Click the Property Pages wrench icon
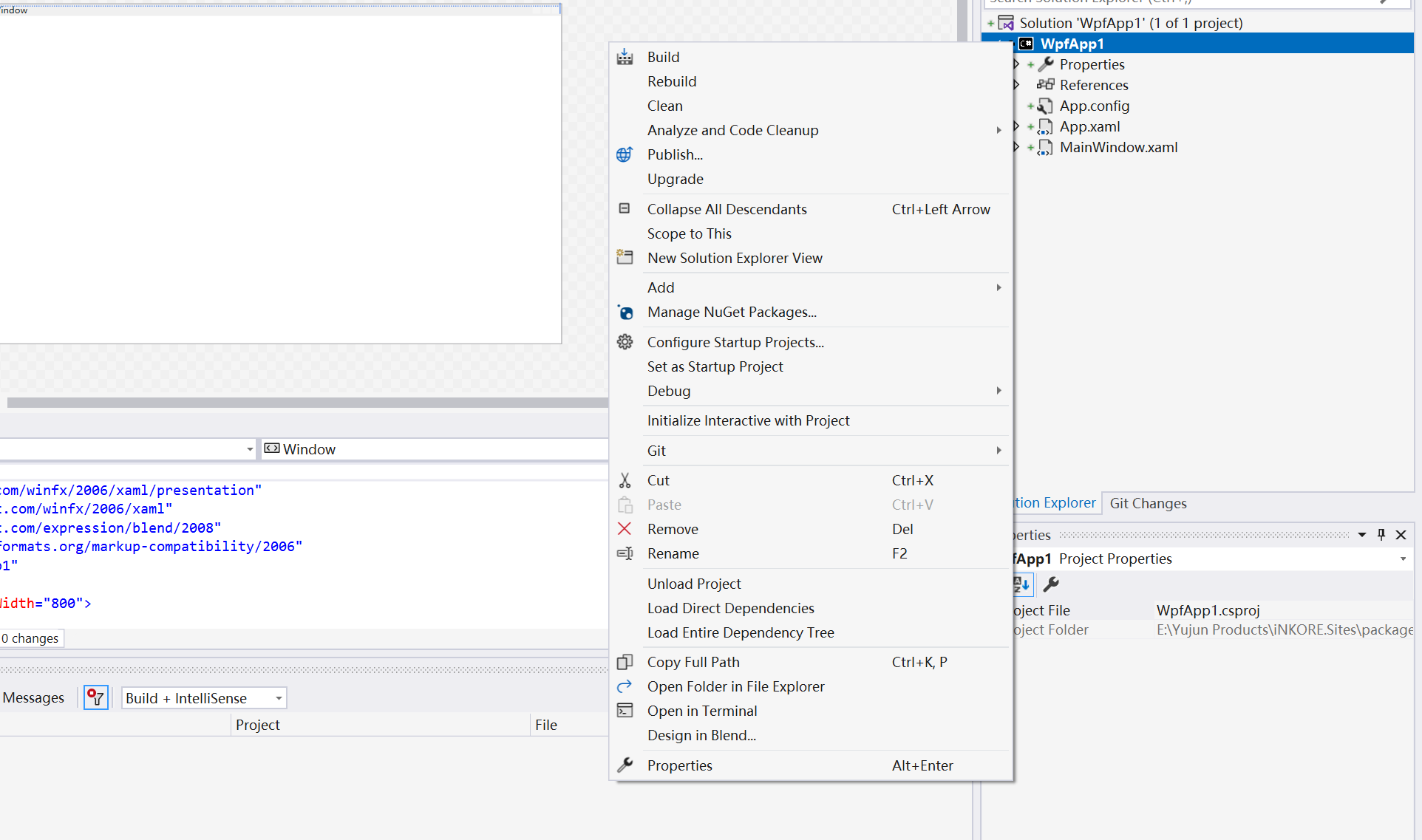The width and height of the screenshot is (1422, 840). [x=1051, y=584]
